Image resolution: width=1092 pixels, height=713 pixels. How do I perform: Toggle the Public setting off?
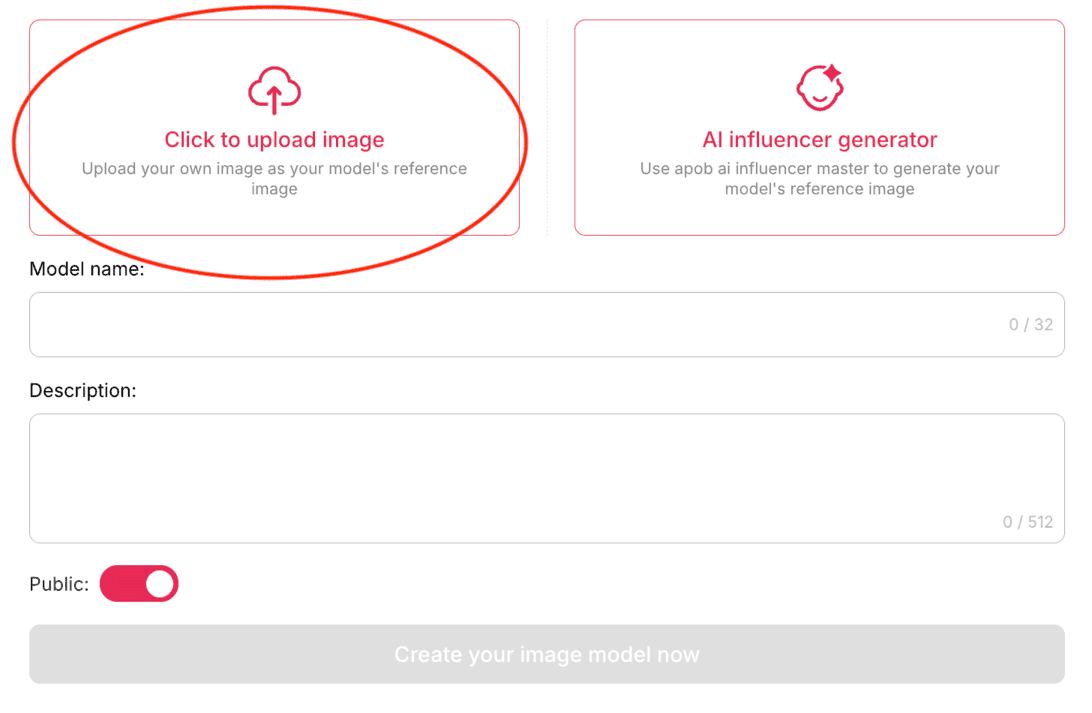click(138, 583)
